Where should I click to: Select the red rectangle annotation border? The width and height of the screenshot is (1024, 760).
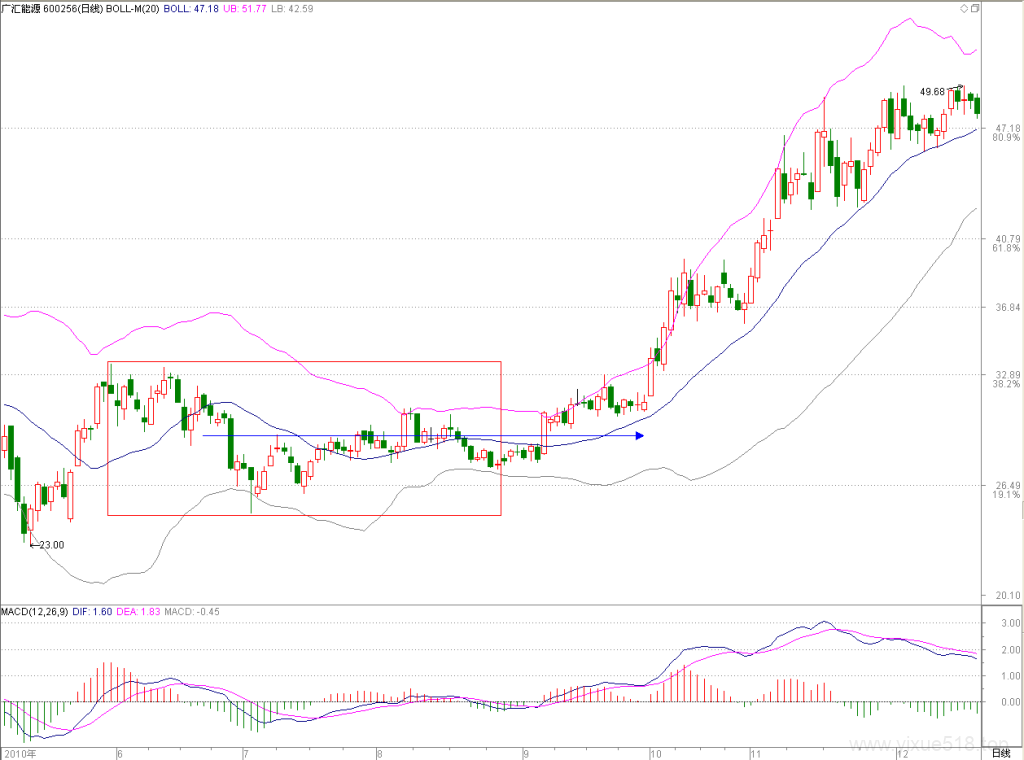(304, 362)
